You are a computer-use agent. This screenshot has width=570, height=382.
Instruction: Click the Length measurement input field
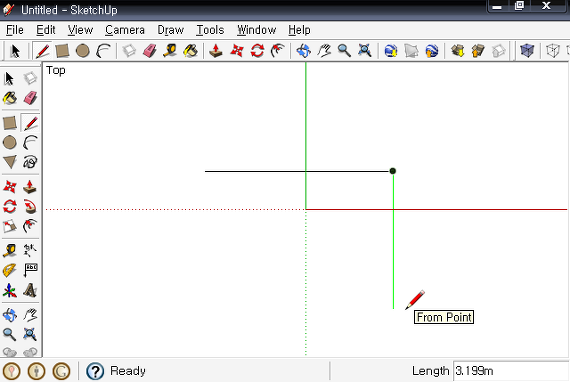511,371
